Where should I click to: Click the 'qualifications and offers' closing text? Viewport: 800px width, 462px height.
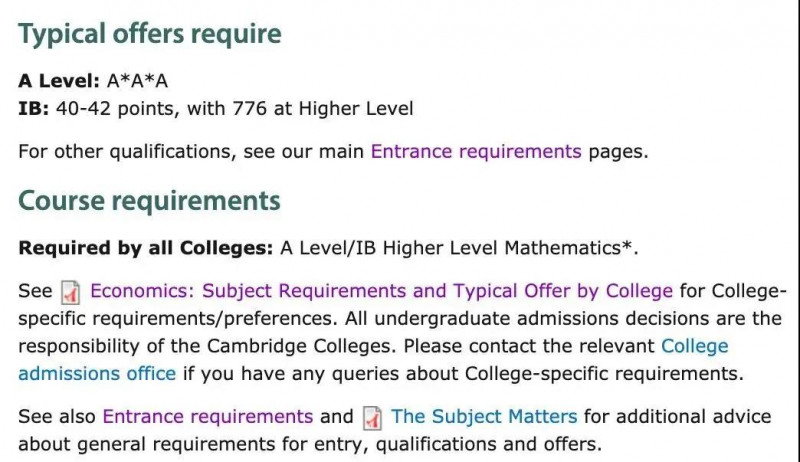[489, 444]
